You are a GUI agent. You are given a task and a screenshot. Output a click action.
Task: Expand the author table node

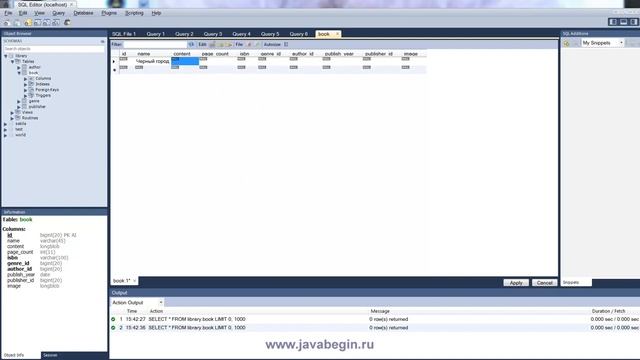coord(19,67)
